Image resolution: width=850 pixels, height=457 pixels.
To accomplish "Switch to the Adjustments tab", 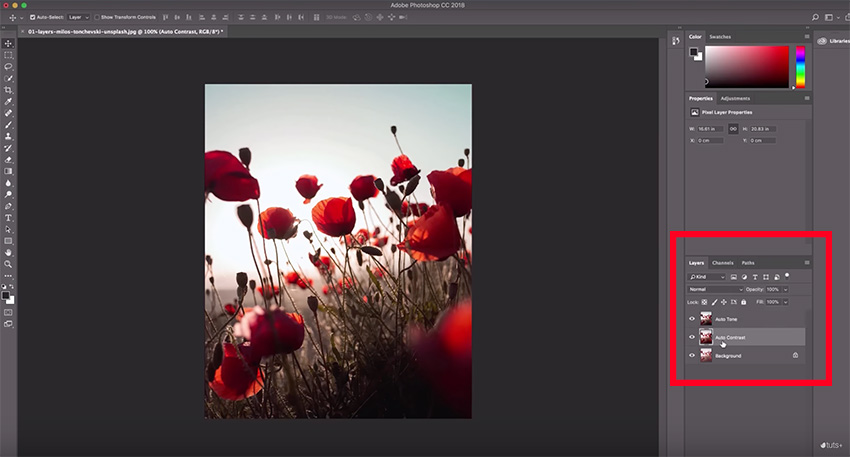I will [x=735, y=98].
